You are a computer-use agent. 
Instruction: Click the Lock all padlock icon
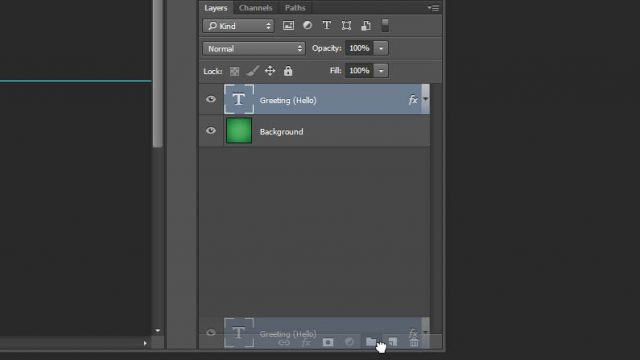[288, 71]
